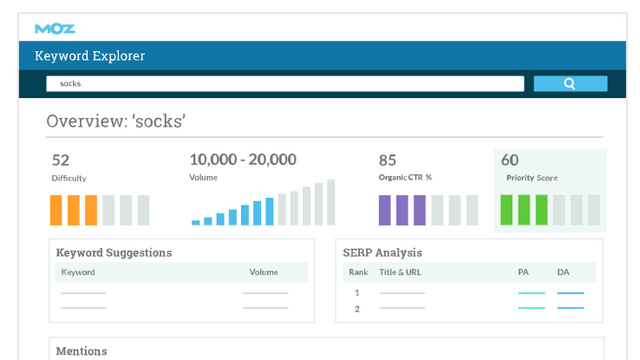This screenshot has height=360, width=640.
Task: Click the Difficulty score 52
Action: (x=60, y=160)
